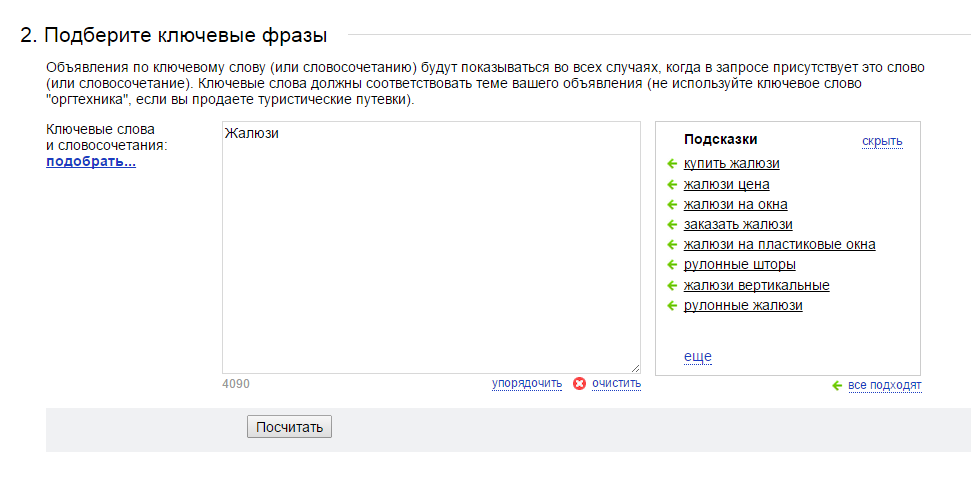The width and height of the screenshot is (971, 478).
Task: Click green arrow next to 'заказать жалюзи'
Action: pyautogui.click(x=673, y=224)
